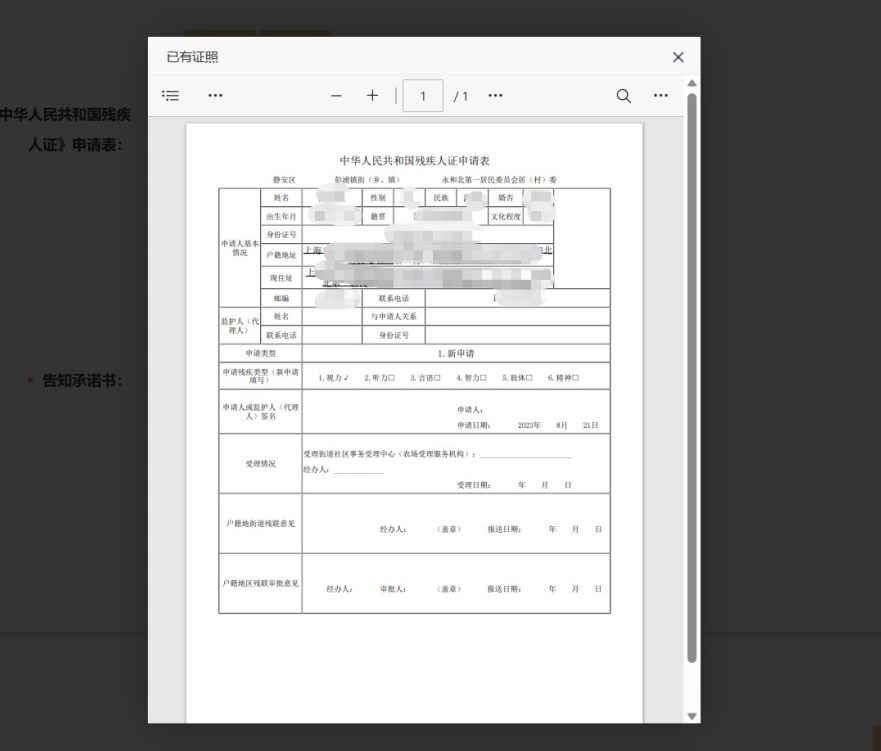
Task: Open the ellipsis menu after page count
Action: point(496,95)
